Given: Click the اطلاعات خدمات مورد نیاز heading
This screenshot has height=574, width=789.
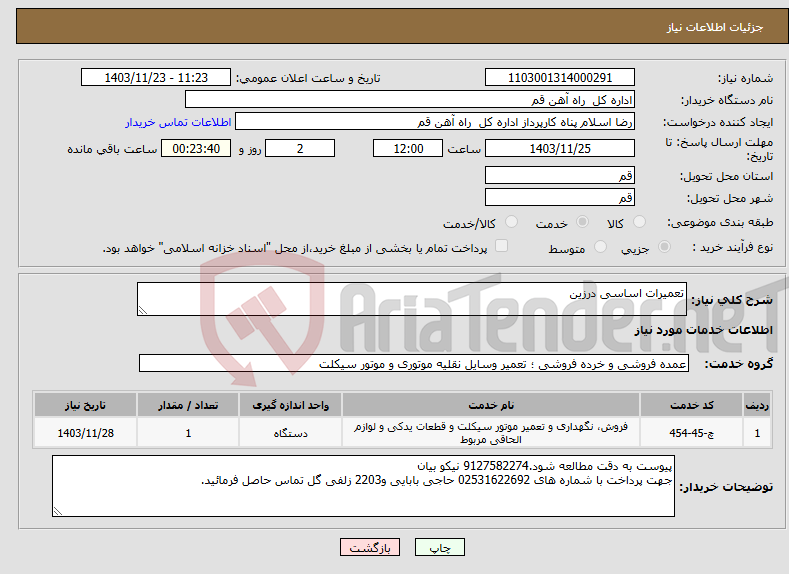Looking at the screenshot, I should tap(703, 331).
